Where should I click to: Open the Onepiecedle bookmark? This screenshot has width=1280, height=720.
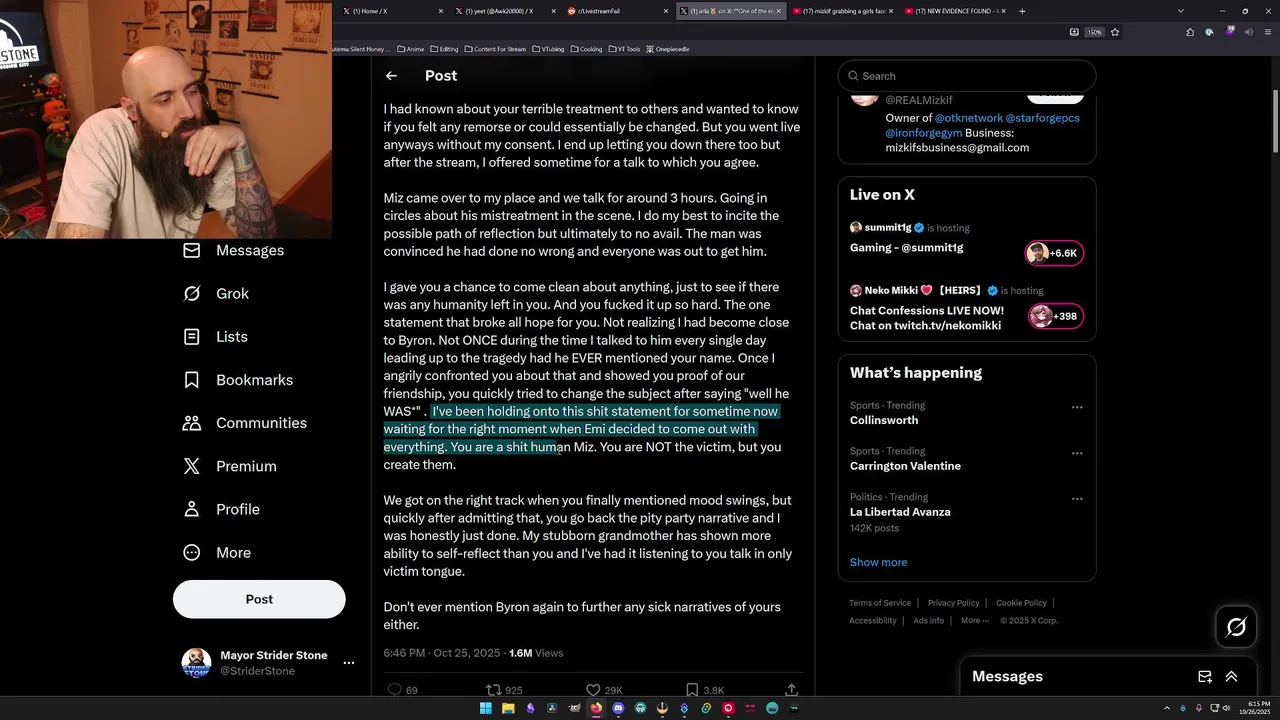(x=668, y=49)
